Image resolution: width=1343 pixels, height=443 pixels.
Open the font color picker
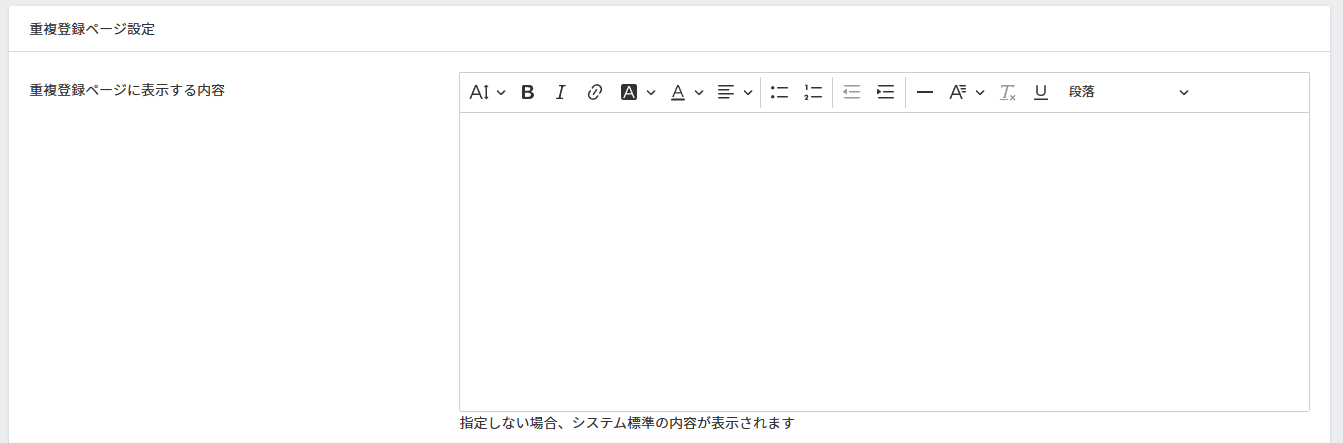point(686,92)
